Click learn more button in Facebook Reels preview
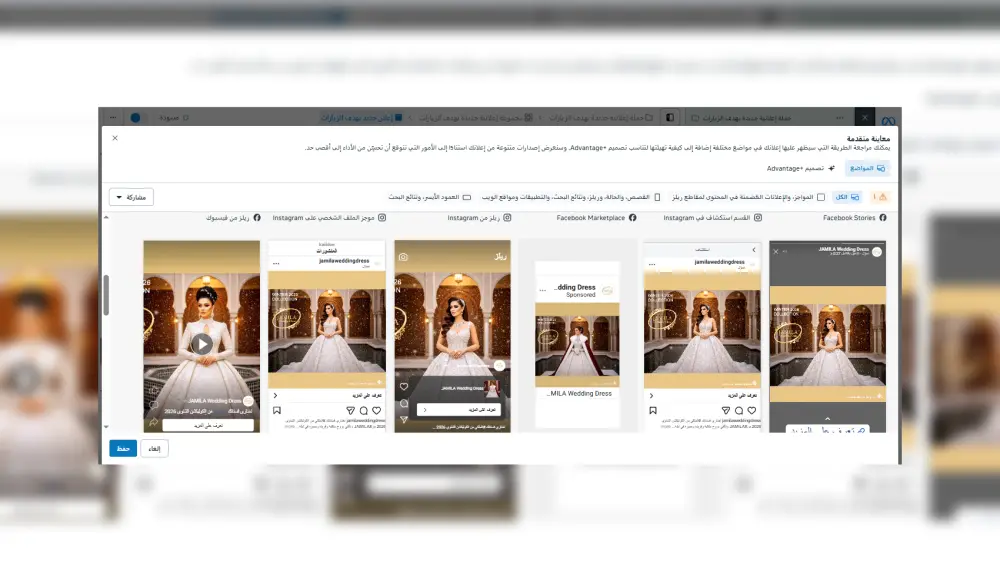 pos(208,425)
